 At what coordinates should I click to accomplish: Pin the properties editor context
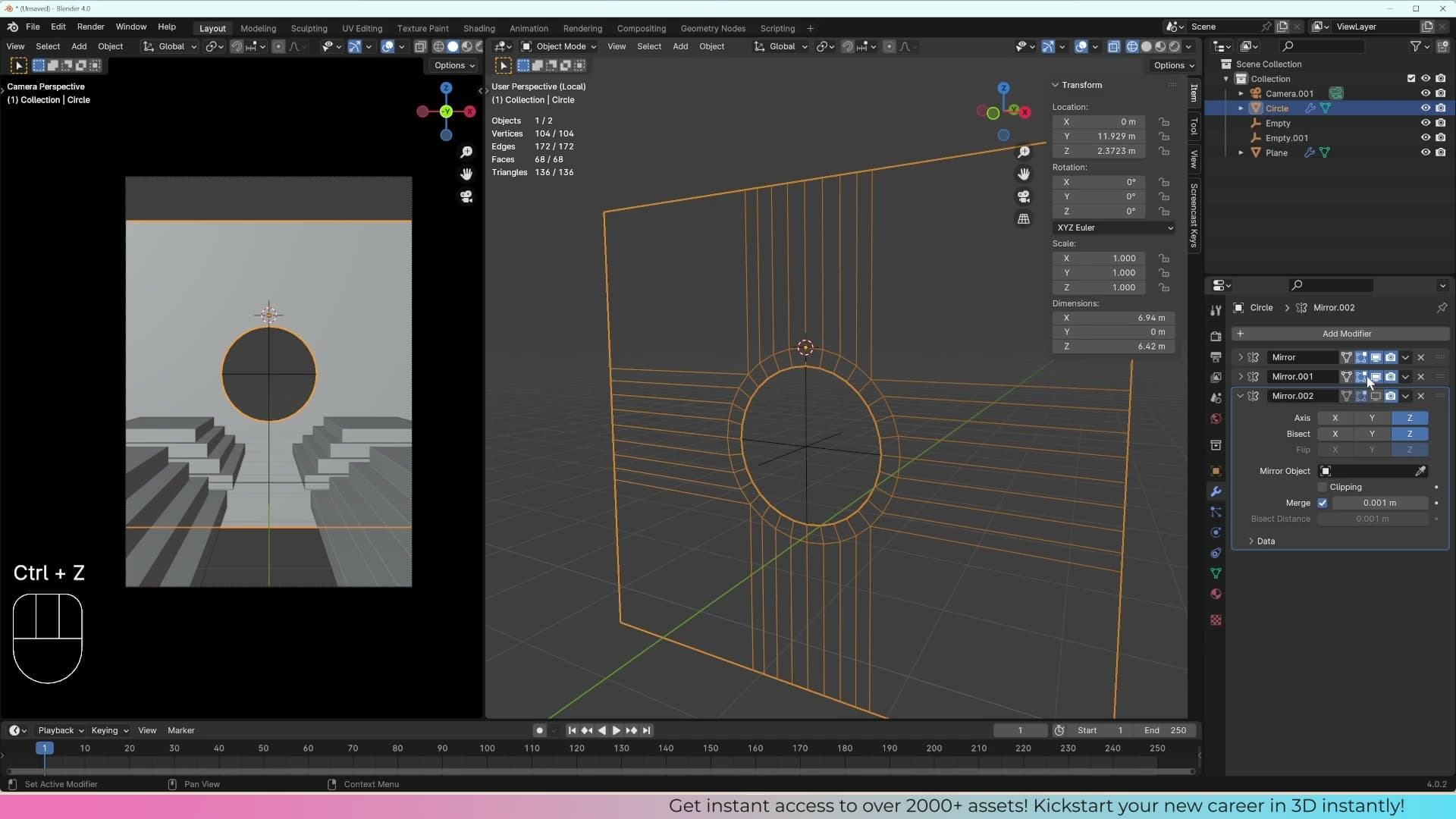[1442, 307]
